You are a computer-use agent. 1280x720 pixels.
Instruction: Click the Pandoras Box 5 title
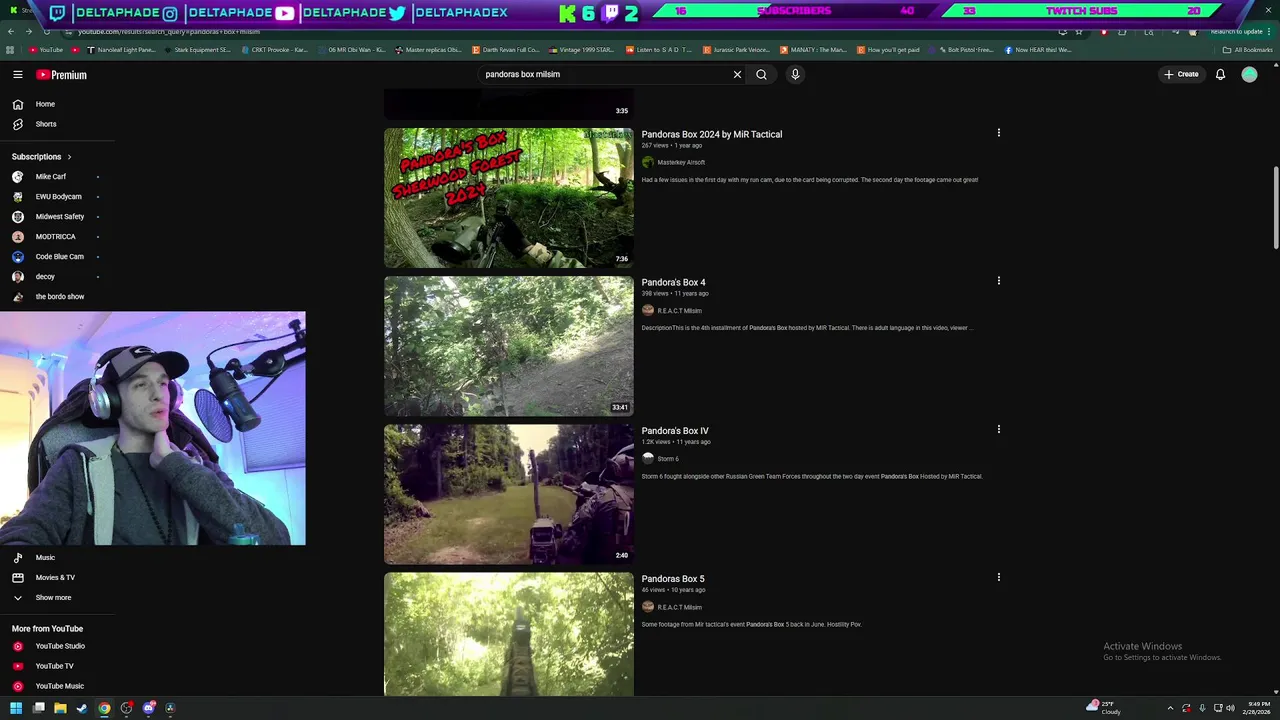tap(673, 579)
